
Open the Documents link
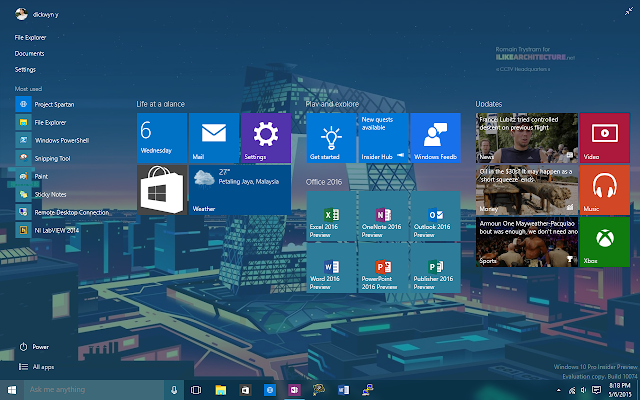(x=29, y=53)
